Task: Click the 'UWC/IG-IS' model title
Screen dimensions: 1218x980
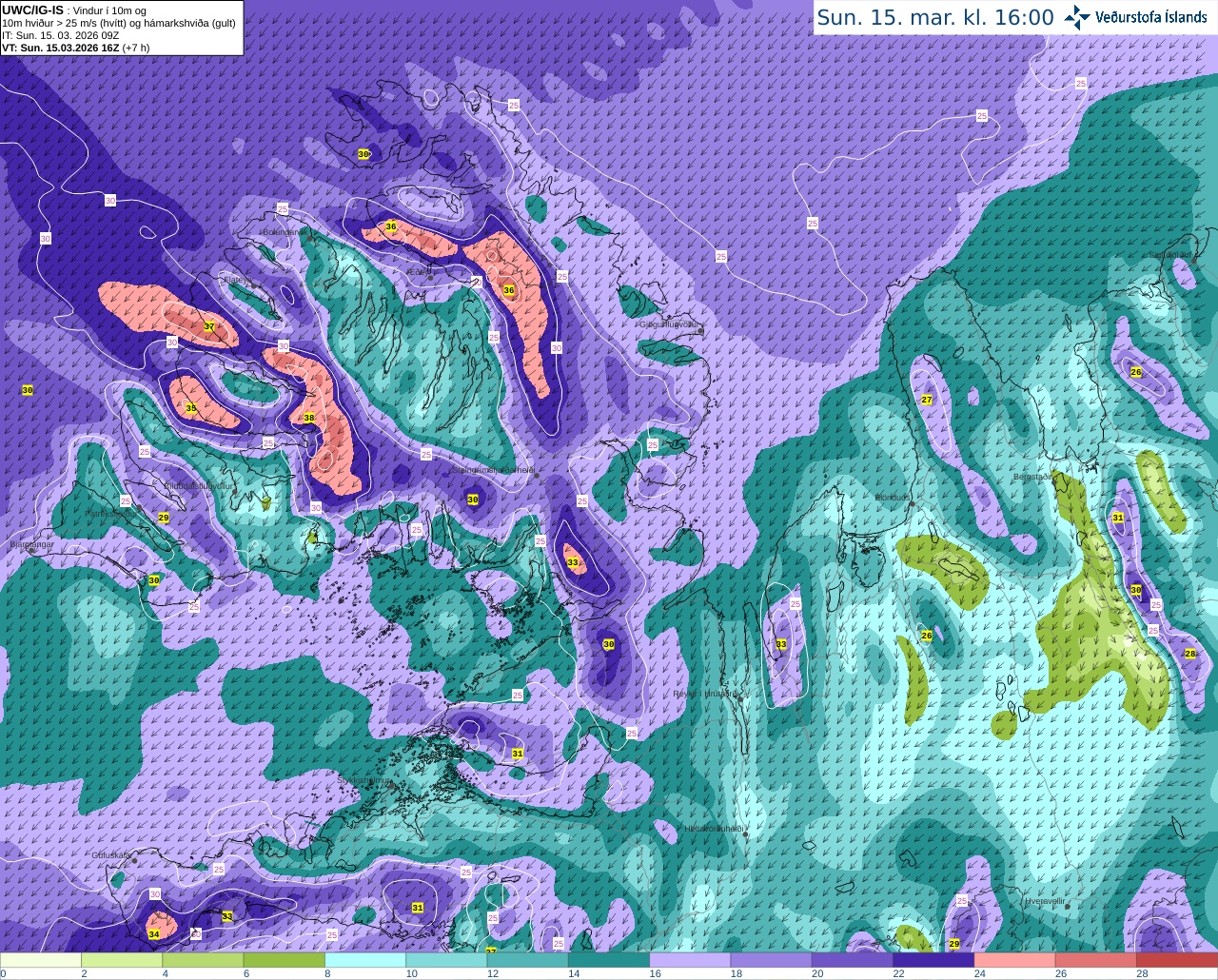Action: [x=33, y=10]
